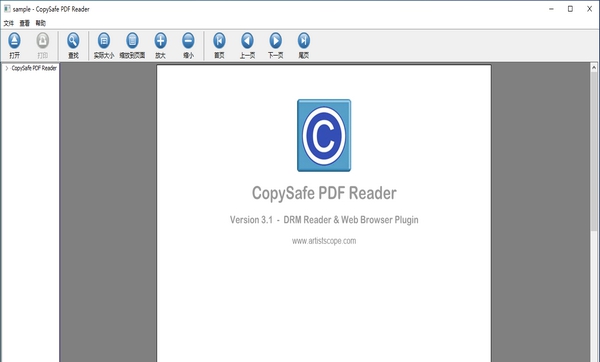This screenshot has width=600, height=362.
Task: Zoom out with the minus (缩小) icon
Action: coord(188,41)
